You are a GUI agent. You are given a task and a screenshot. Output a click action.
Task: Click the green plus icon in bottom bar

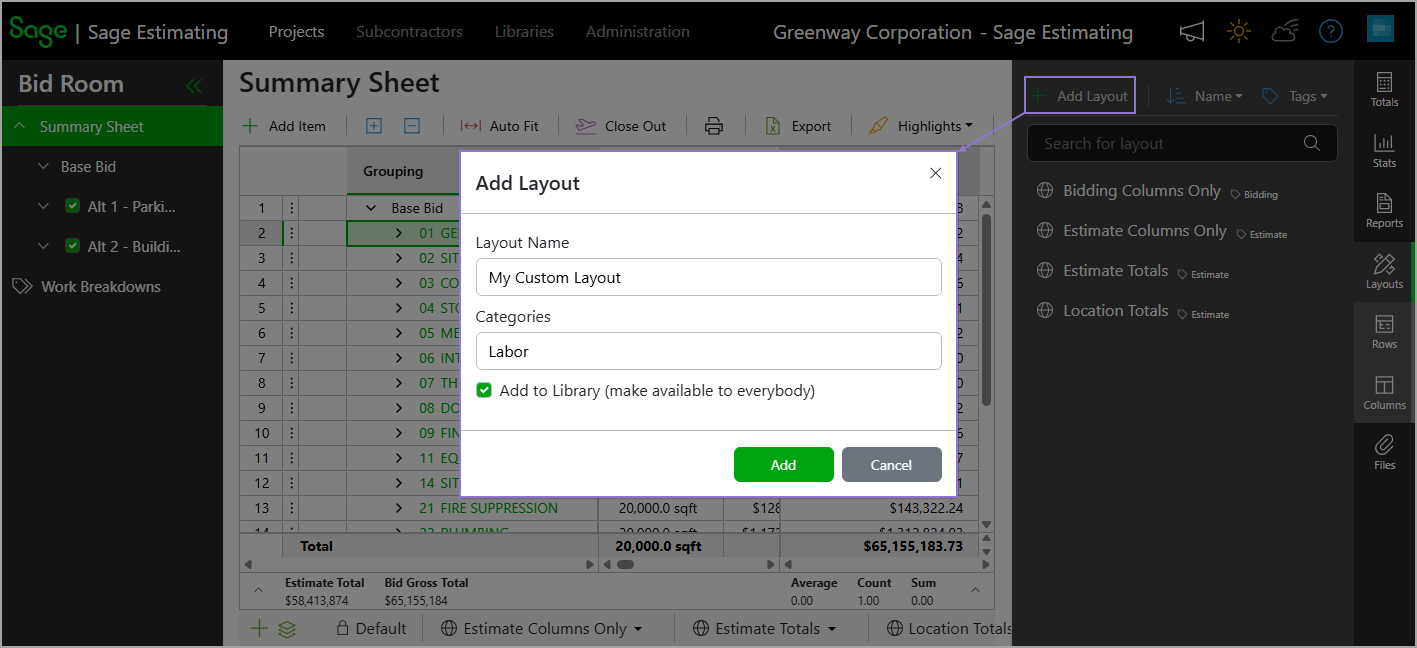[x=259, y=628]
